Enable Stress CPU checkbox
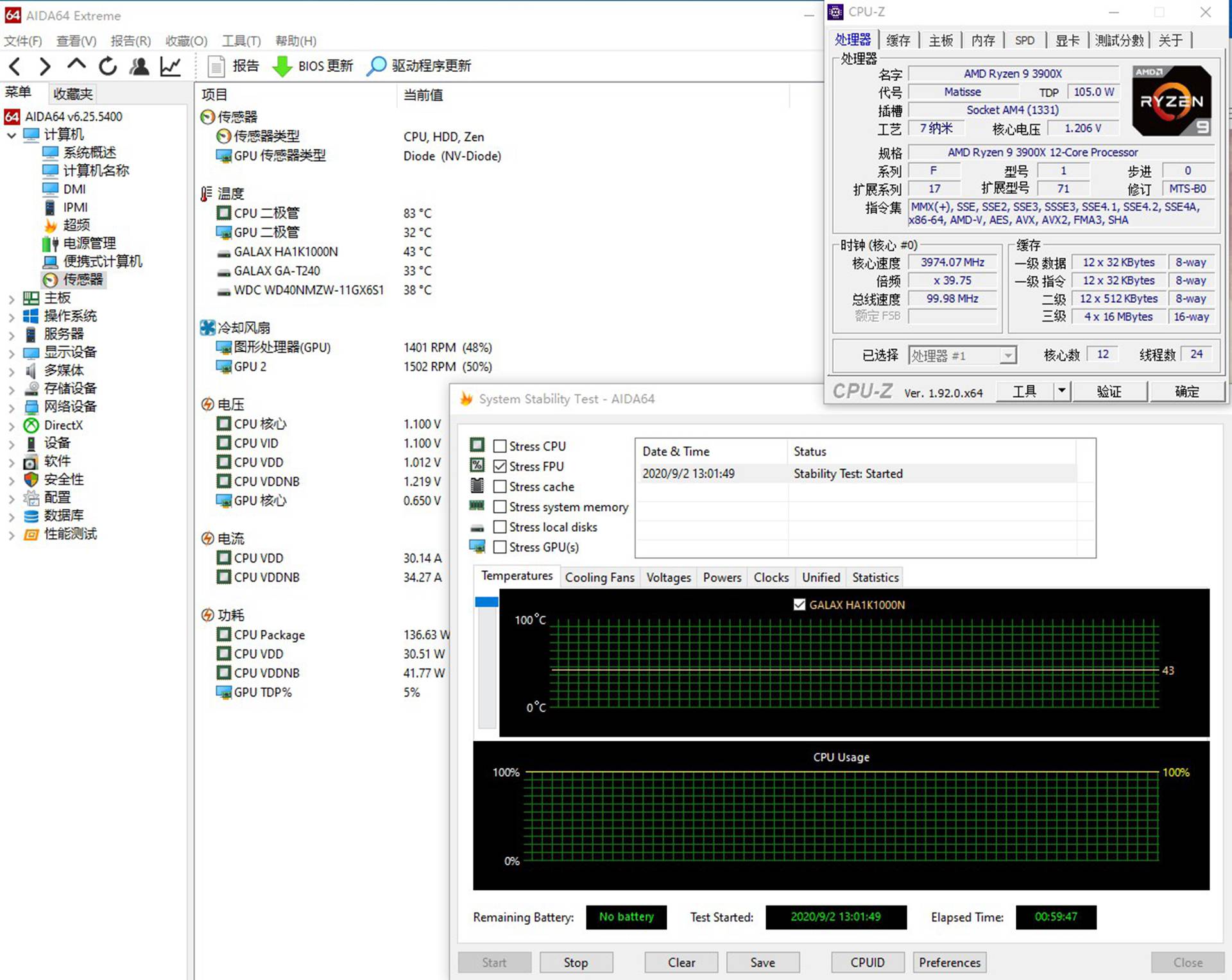Image resolution: width=1232 pixels, height=980 pixels. (500, 446)
